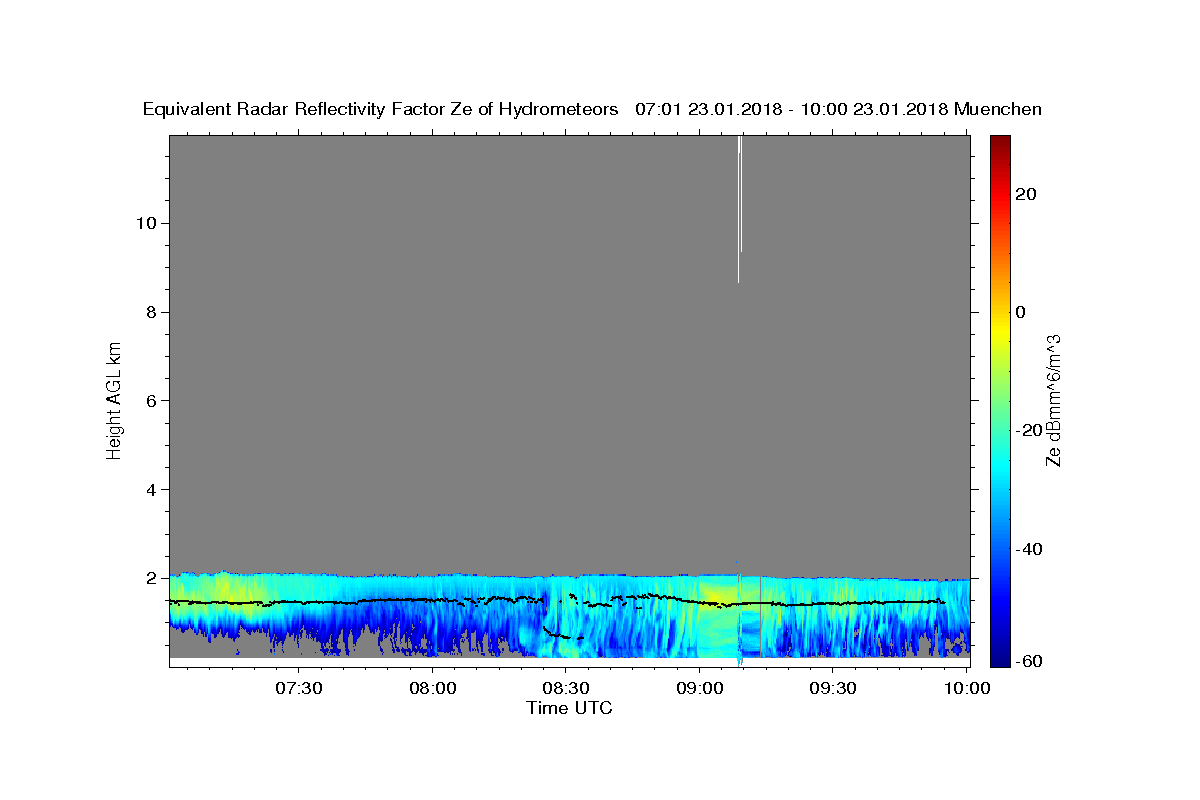This screenshot has height=800, width=1200.
Task: Click the '07:30' time tick label
Action: (x=299, y=688)
